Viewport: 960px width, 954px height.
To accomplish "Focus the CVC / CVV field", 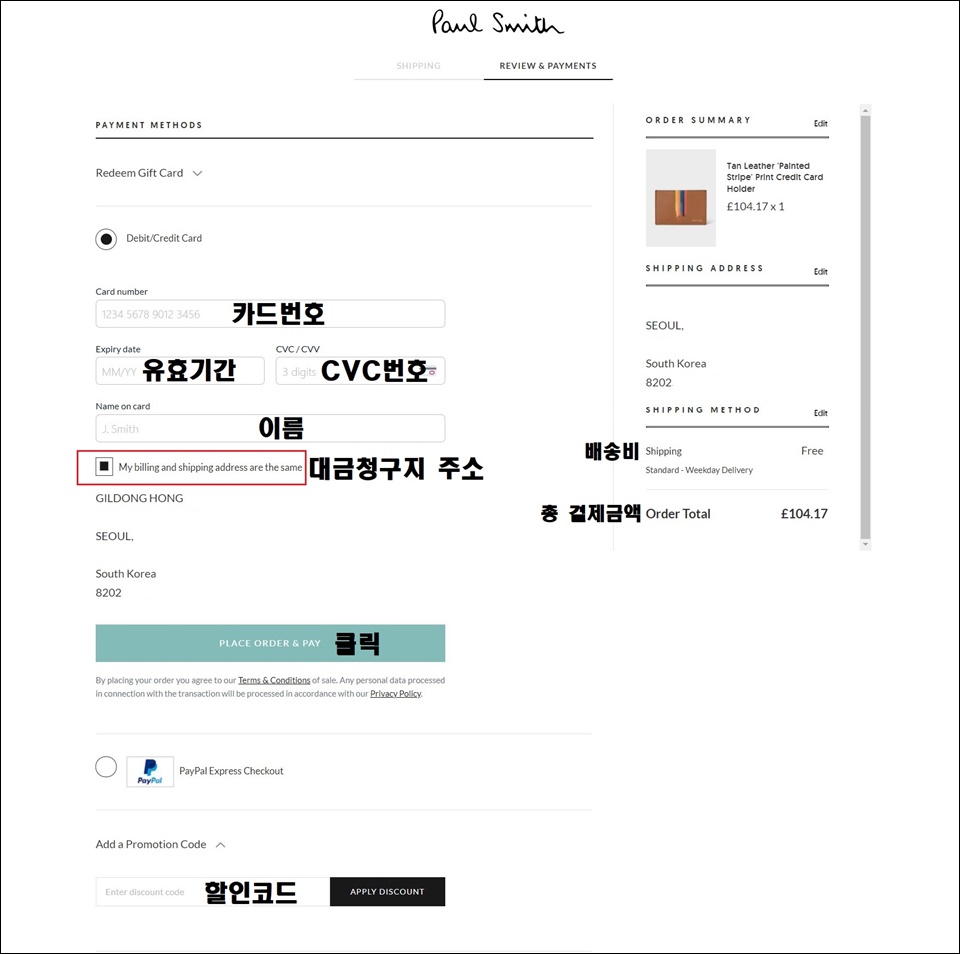I will coord(360,371).
